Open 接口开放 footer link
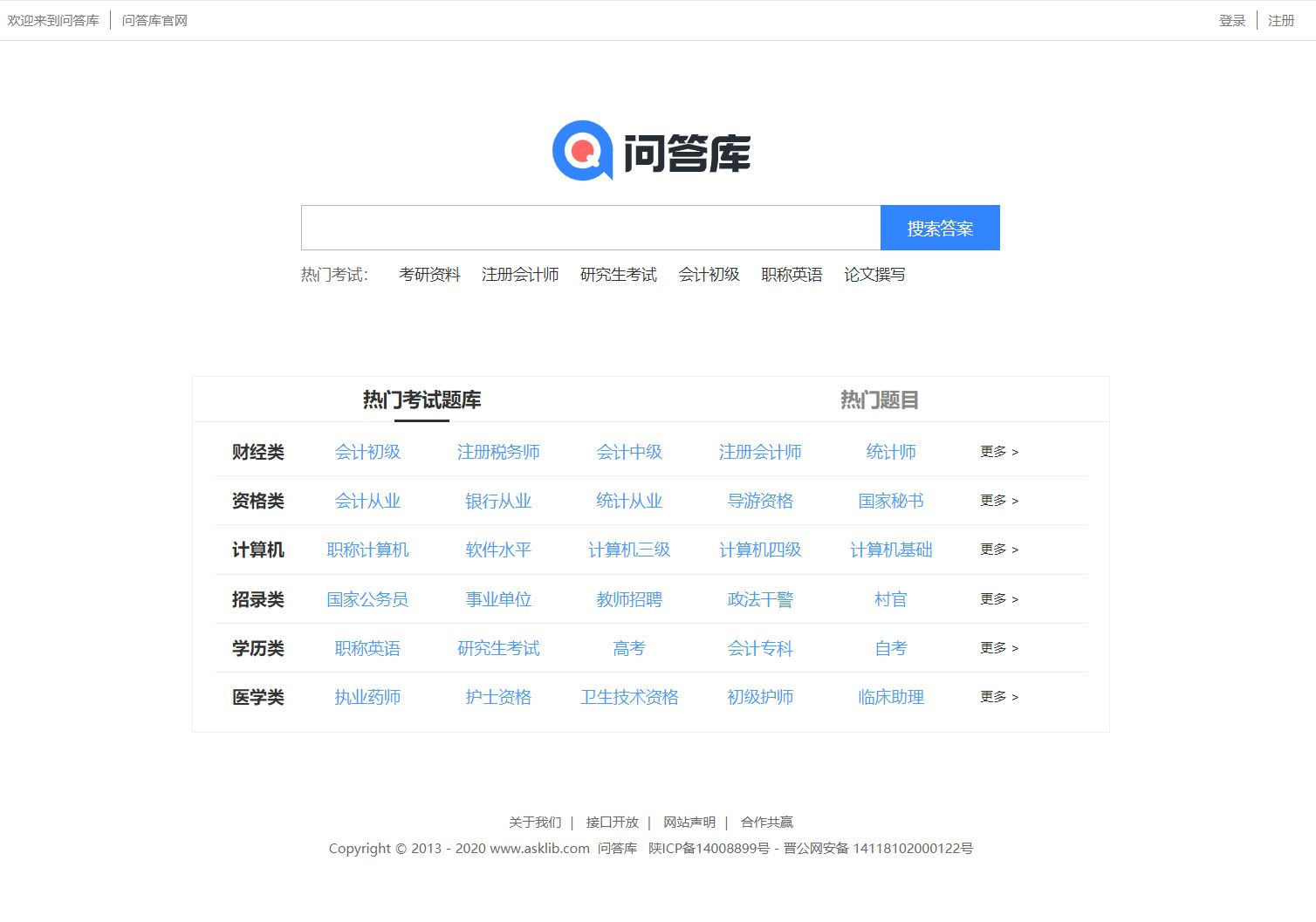Screen dimensions: 1316x922 pos(613,822)
